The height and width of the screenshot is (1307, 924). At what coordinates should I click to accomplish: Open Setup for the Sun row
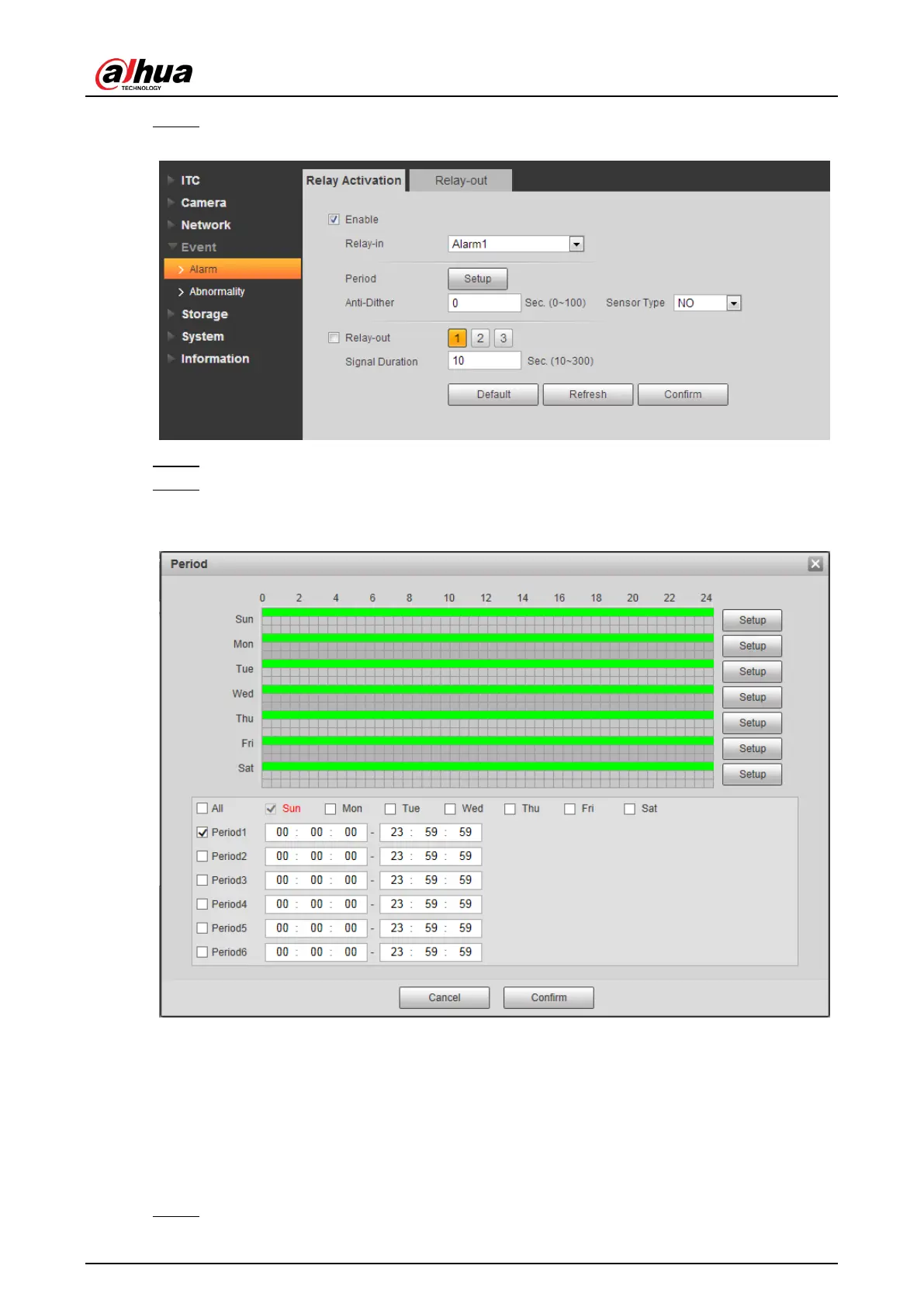752,620
